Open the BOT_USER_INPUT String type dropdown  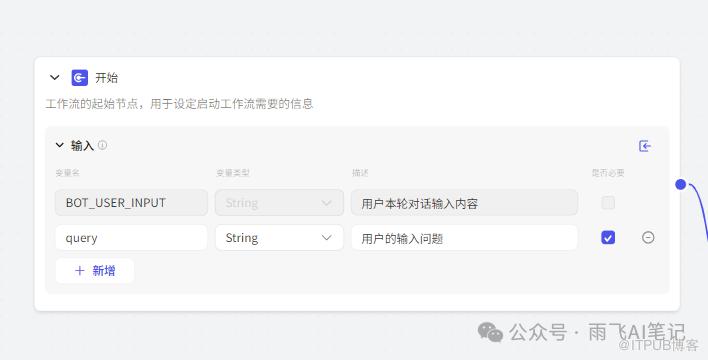pos(279,203)
